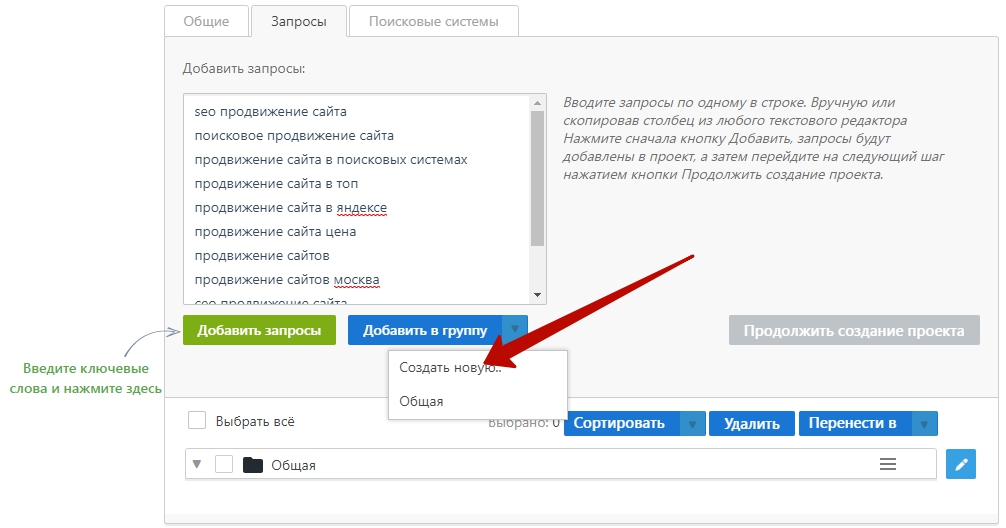
Task: Click the Добавить в группу button
Action: [425, 330]
